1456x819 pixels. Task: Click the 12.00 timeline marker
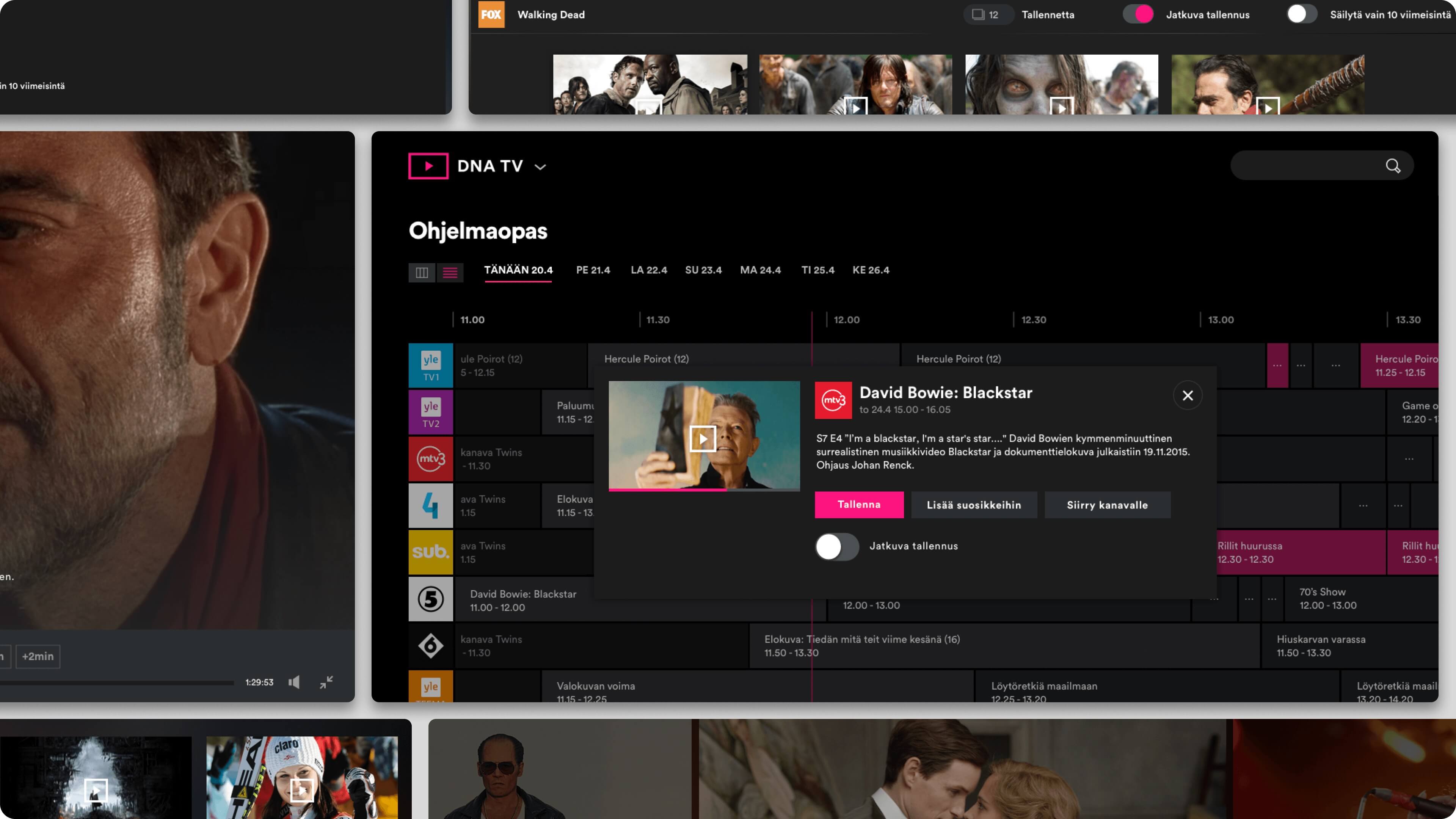pyautogui.click(x=846, y=320)
